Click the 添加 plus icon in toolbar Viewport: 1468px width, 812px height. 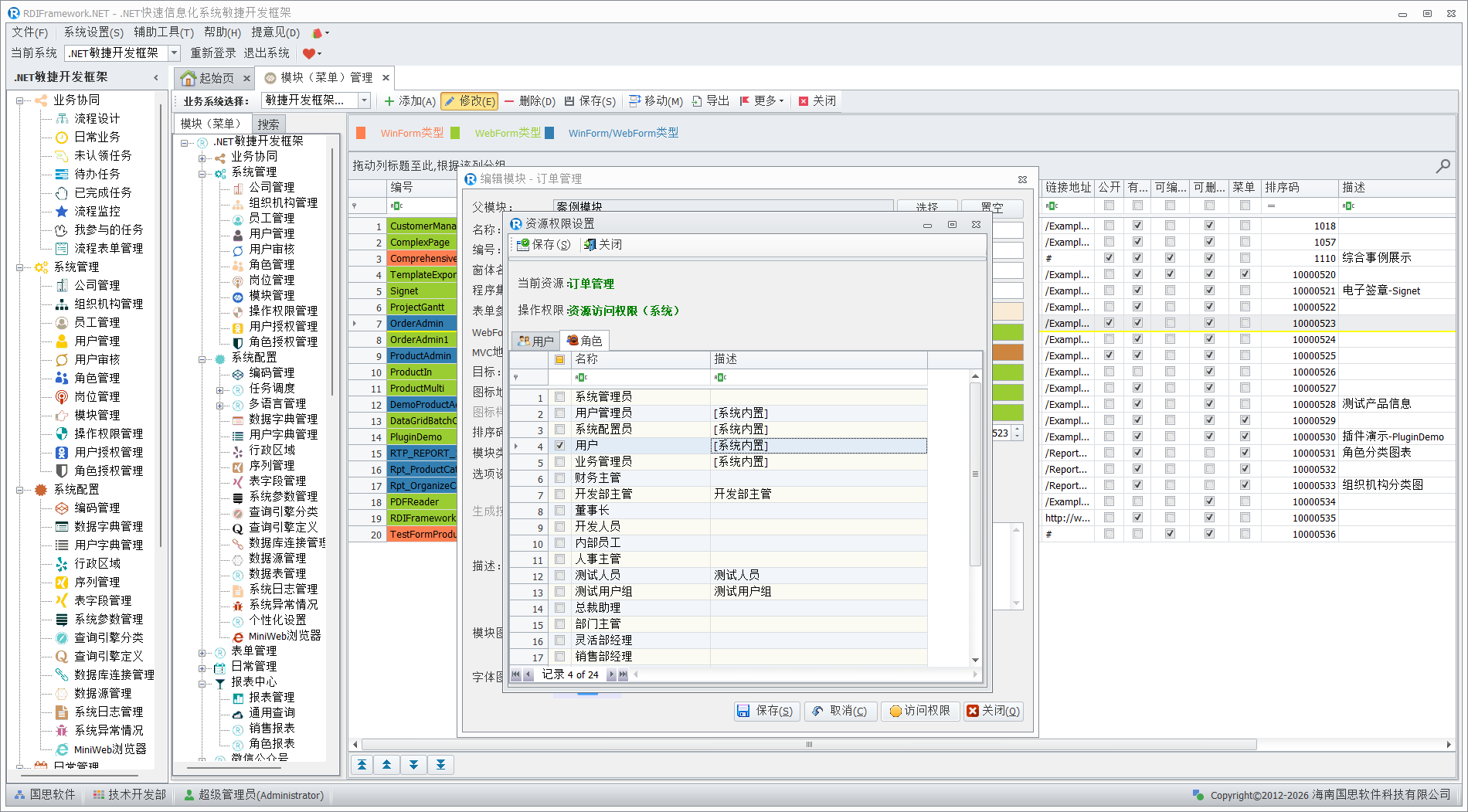tap(389, 101)
